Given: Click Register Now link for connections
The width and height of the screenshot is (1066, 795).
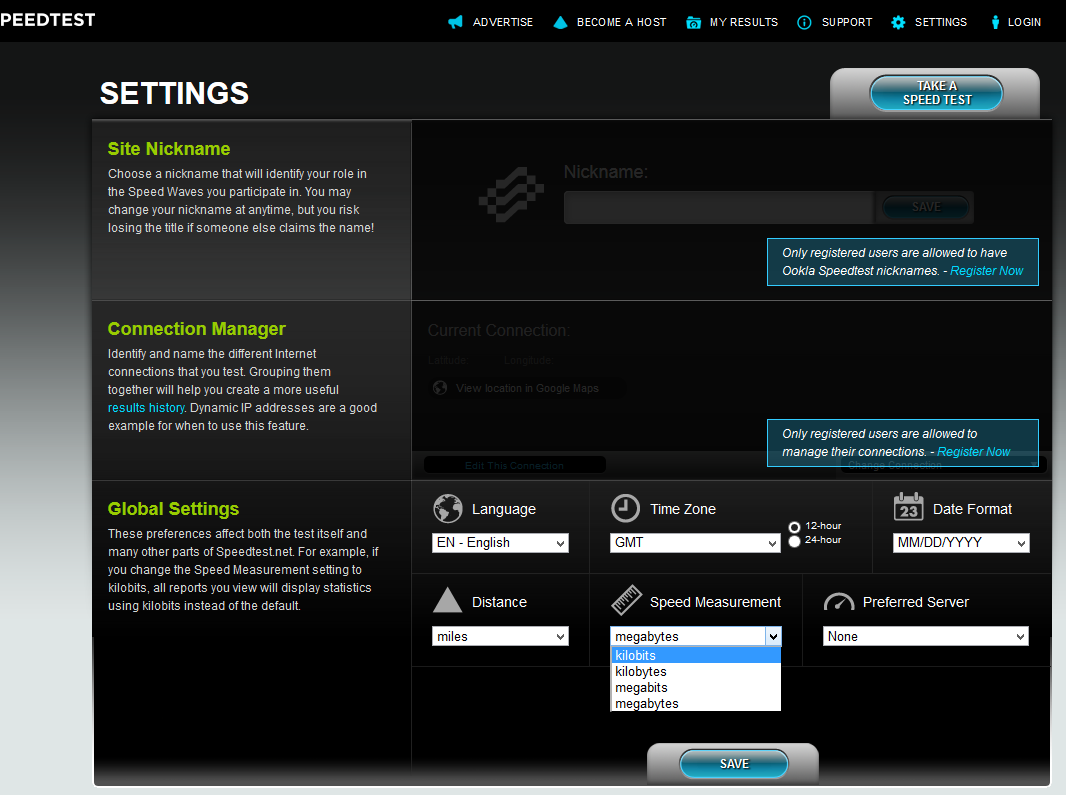Looking at the screenshot, I should point(974,452).
